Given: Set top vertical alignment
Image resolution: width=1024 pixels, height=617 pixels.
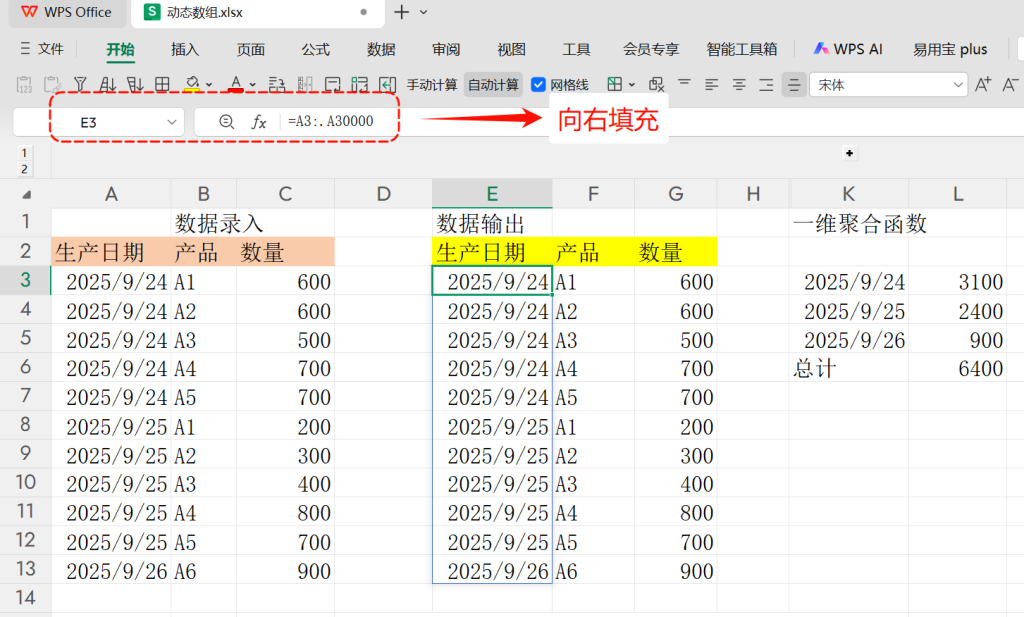Looking at the screenshot, I should point(684,84).
